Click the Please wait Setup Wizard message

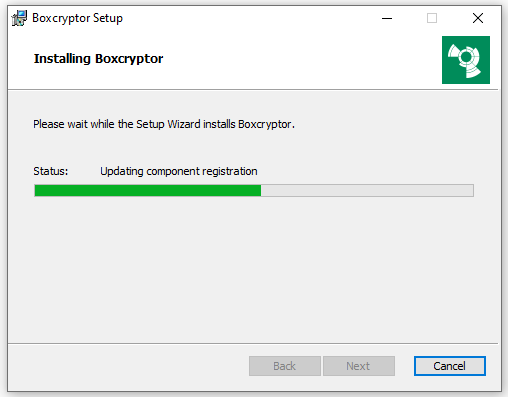pos(164,124)
